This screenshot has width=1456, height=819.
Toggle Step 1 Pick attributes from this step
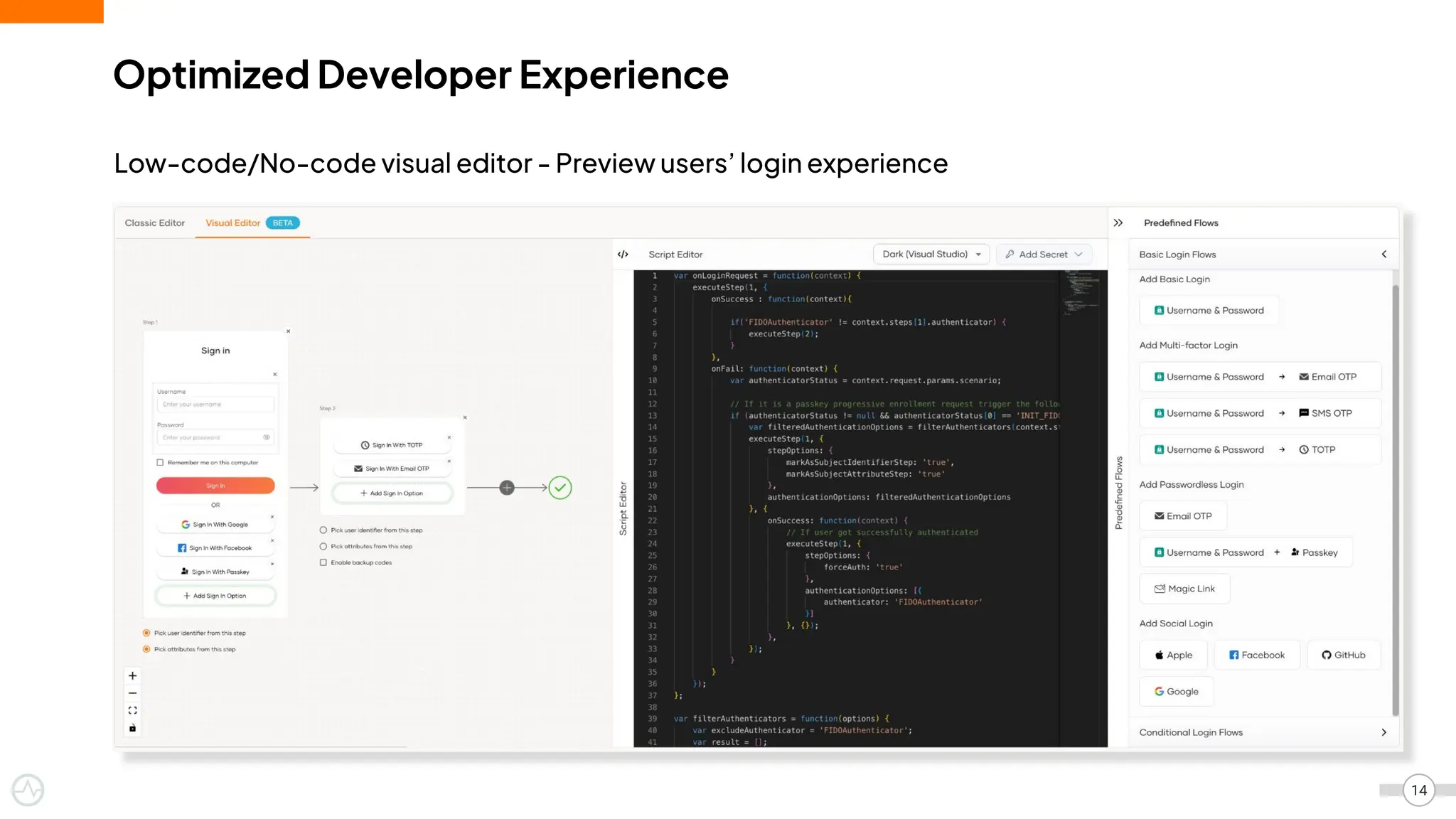point(146,649)
